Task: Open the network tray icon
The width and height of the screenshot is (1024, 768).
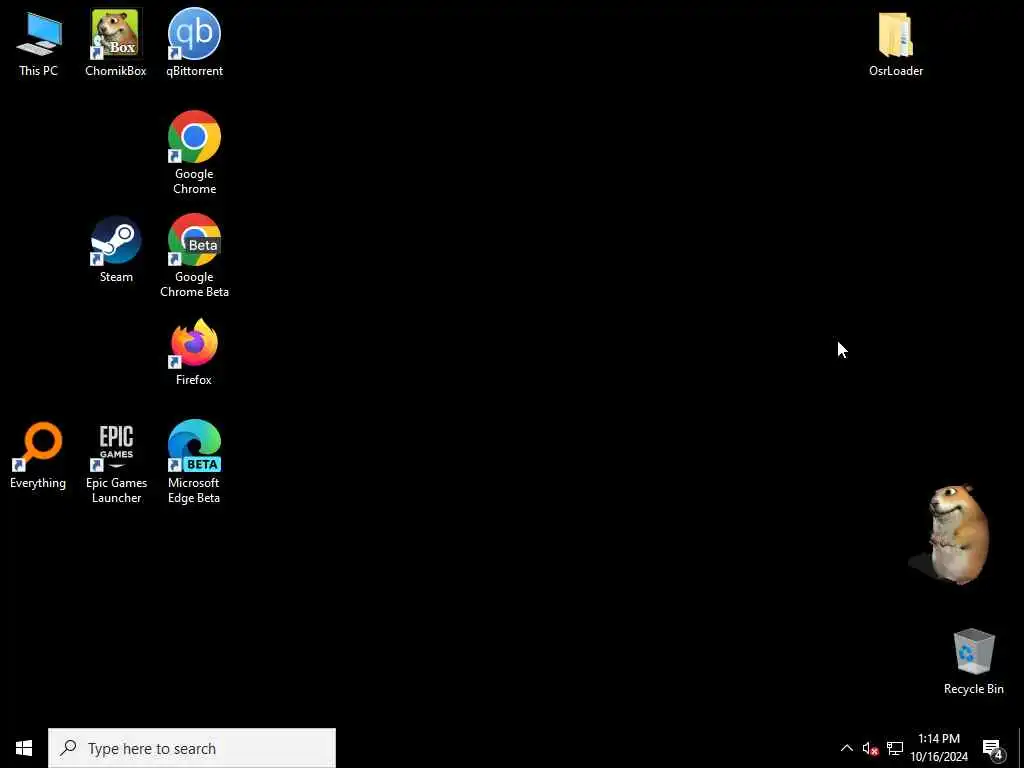Action: coord(895,748)
